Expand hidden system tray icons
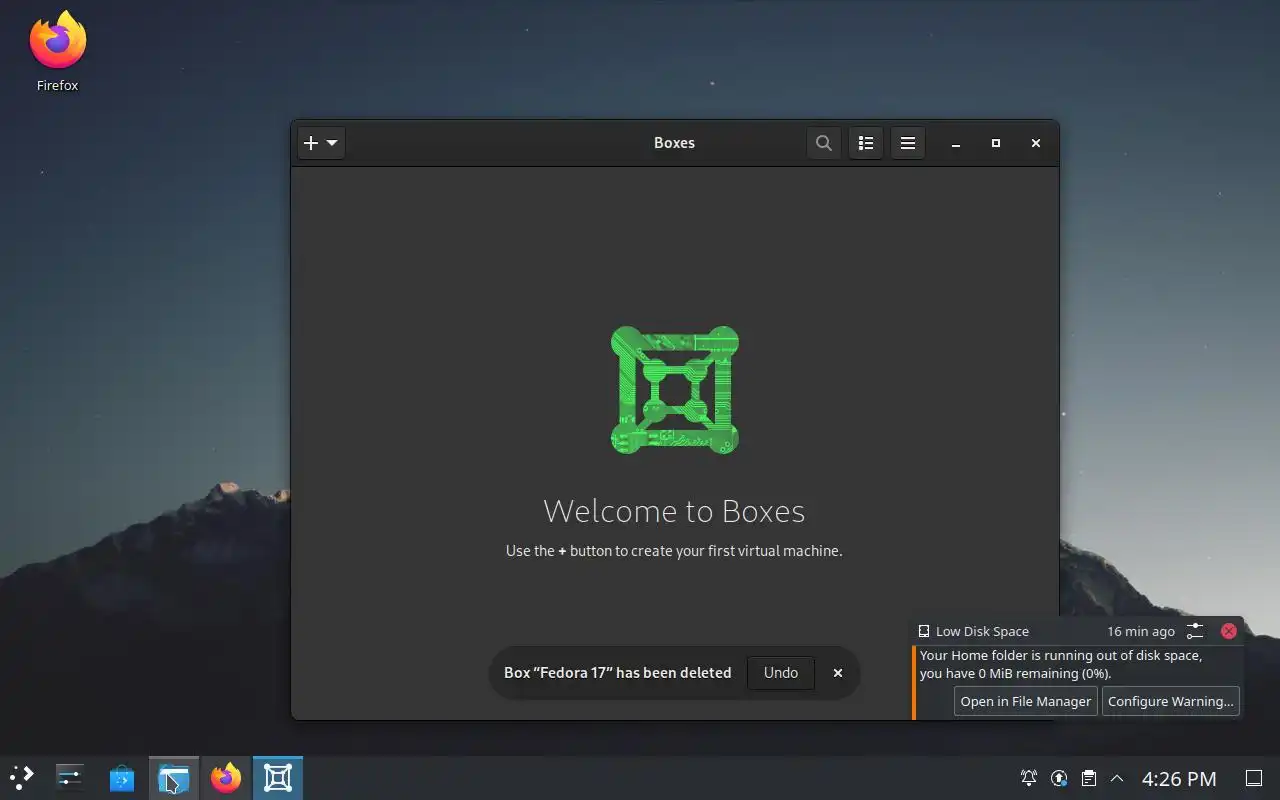Image resolution: width=1280 pixels, height=800 pixels. point(1117,778)
